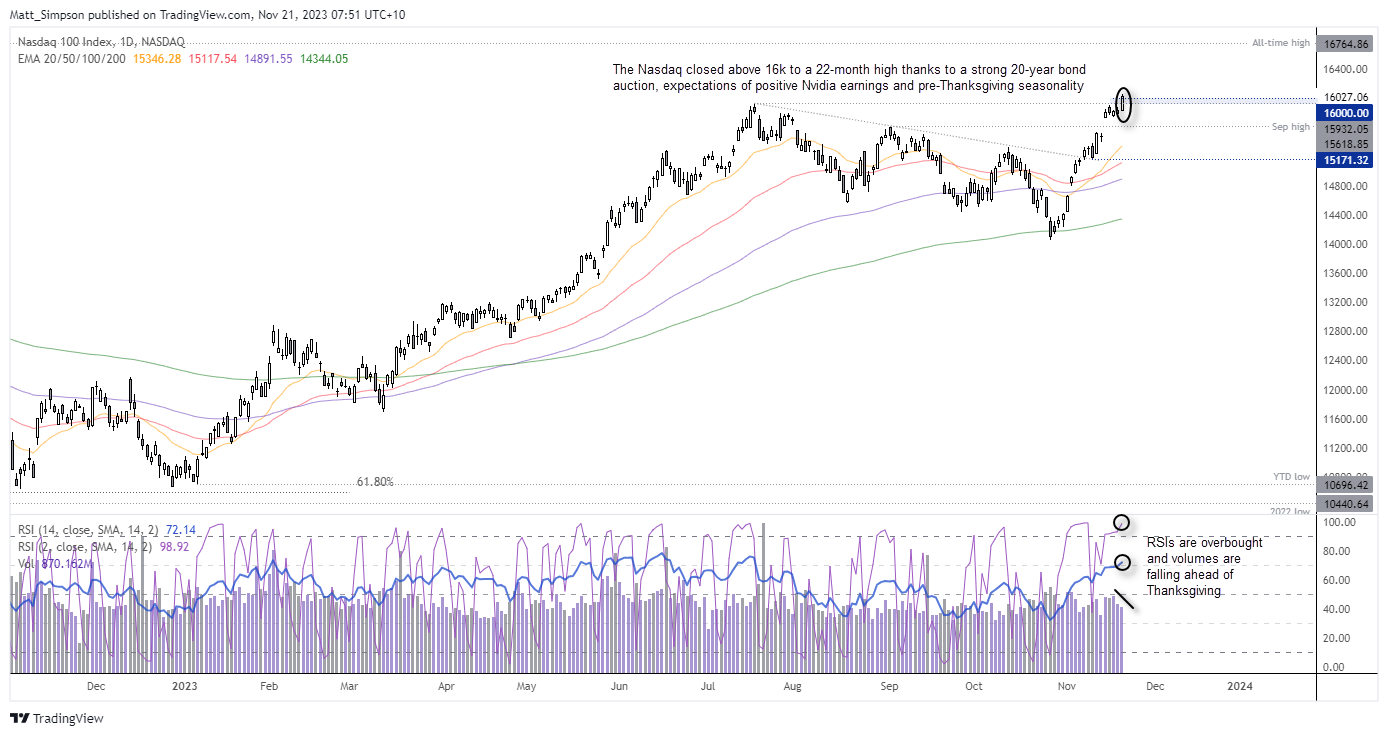Click the 12400.00 price axis label

click(1346, 360)
